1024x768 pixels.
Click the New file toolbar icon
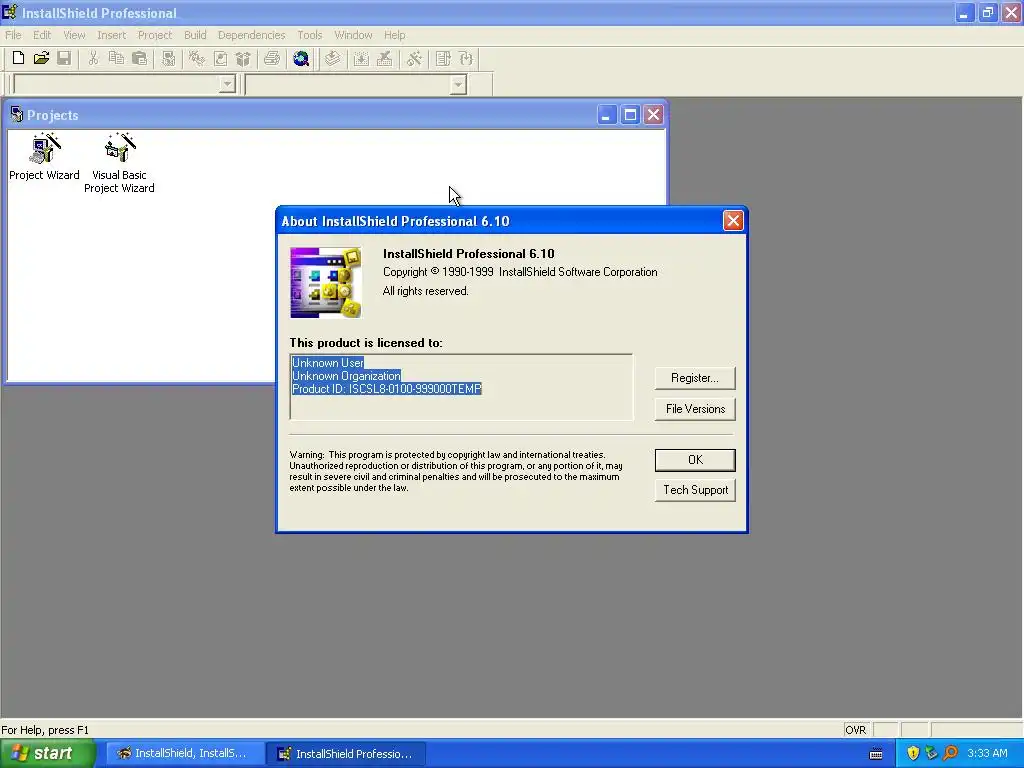tap(18, 58)
